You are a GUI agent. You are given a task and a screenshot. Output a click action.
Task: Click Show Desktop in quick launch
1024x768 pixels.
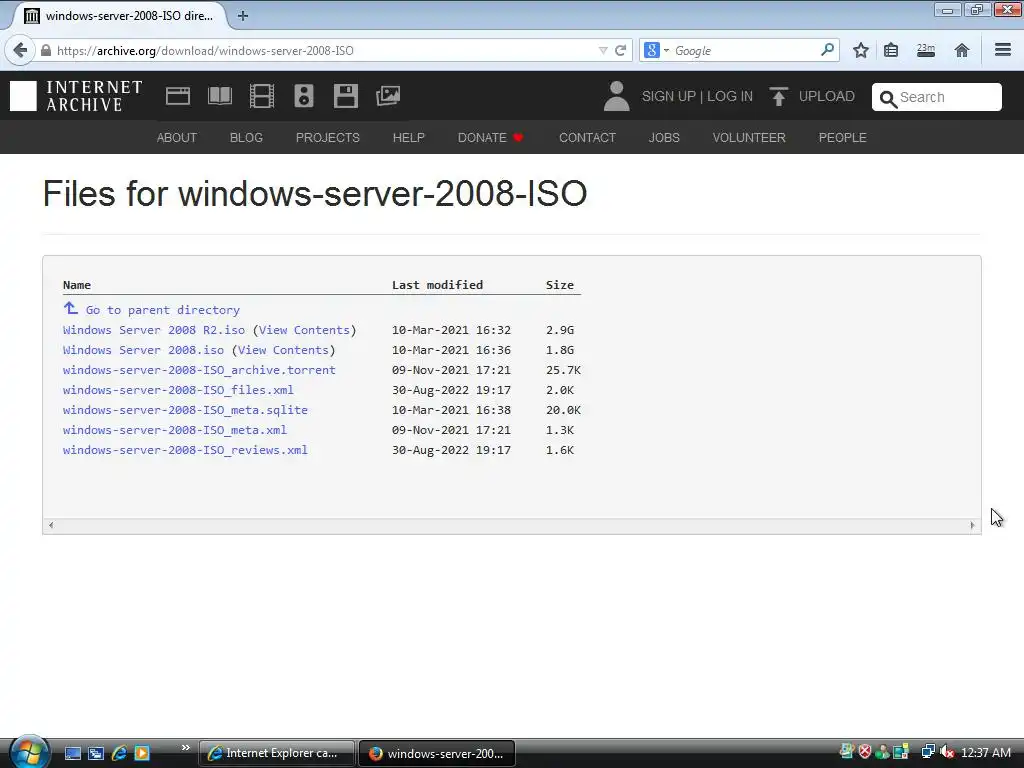tap(72, 753)
